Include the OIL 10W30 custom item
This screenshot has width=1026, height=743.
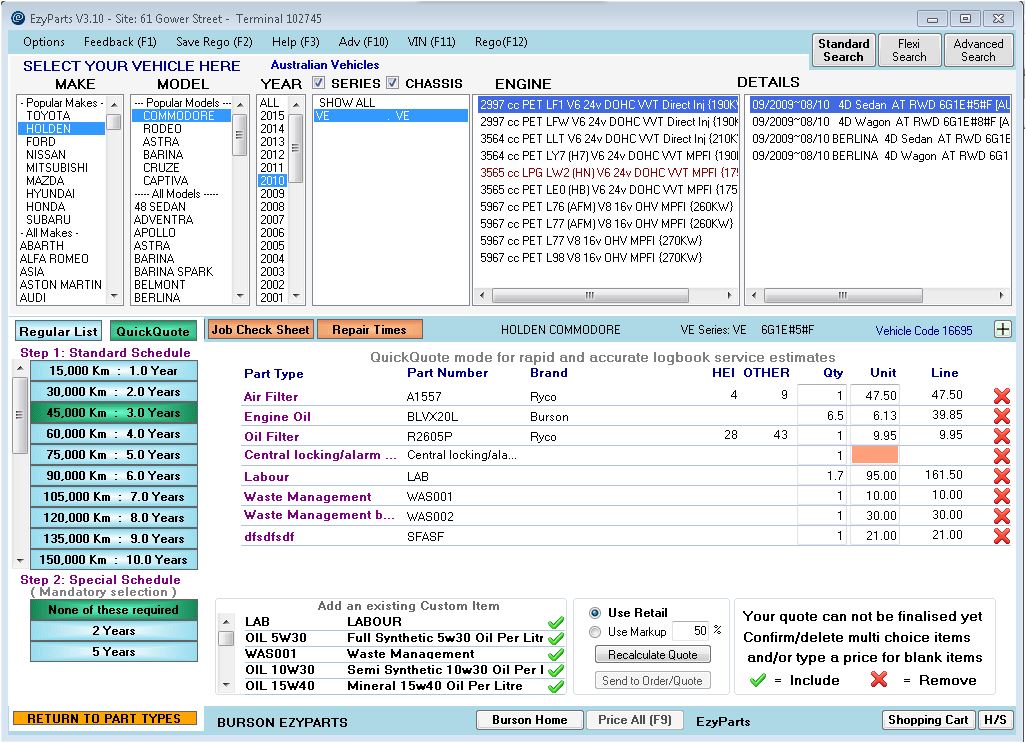[x=556, y=670]
